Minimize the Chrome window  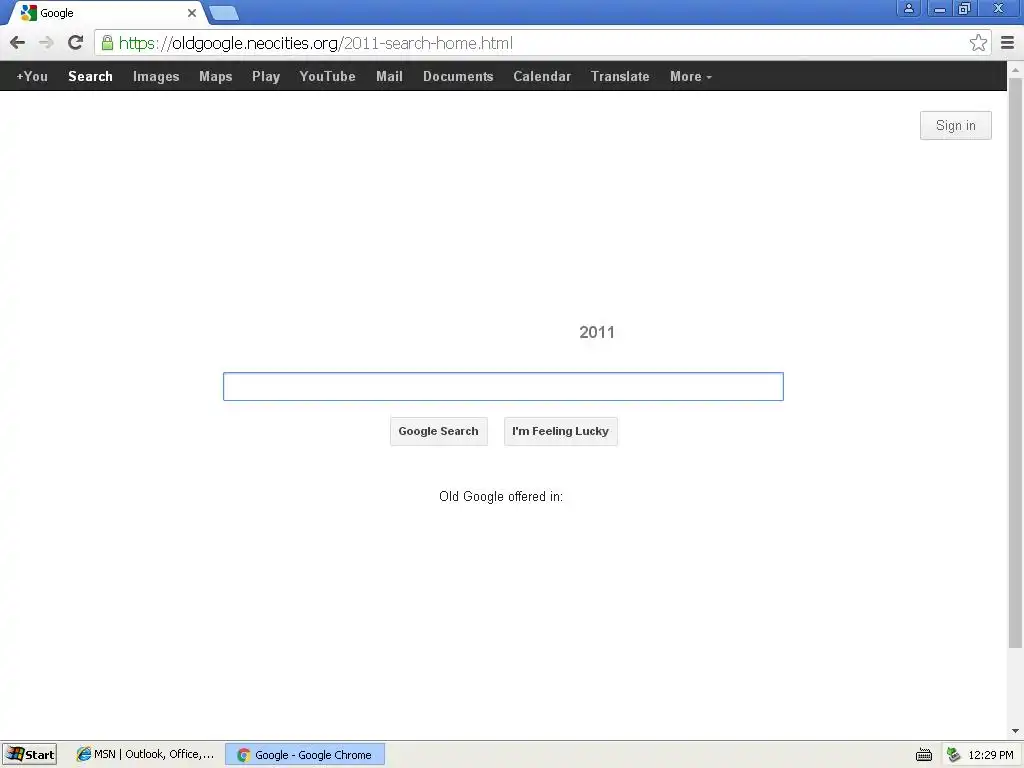940,8
